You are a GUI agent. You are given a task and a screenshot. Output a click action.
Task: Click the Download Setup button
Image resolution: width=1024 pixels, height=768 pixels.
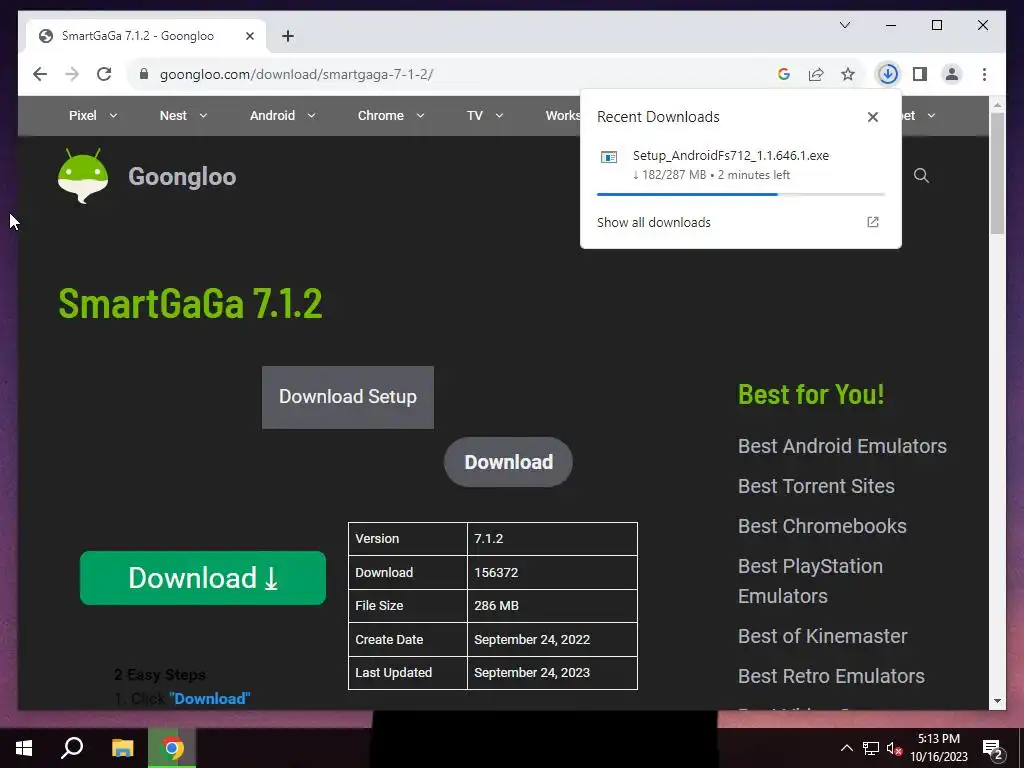[x=348, y=397]
